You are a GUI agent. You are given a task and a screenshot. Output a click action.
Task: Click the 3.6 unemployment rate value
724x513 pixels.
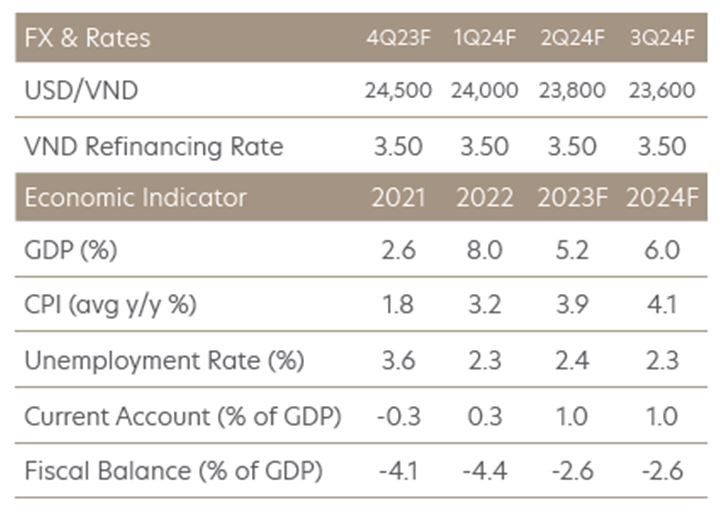tap(398, 359)
